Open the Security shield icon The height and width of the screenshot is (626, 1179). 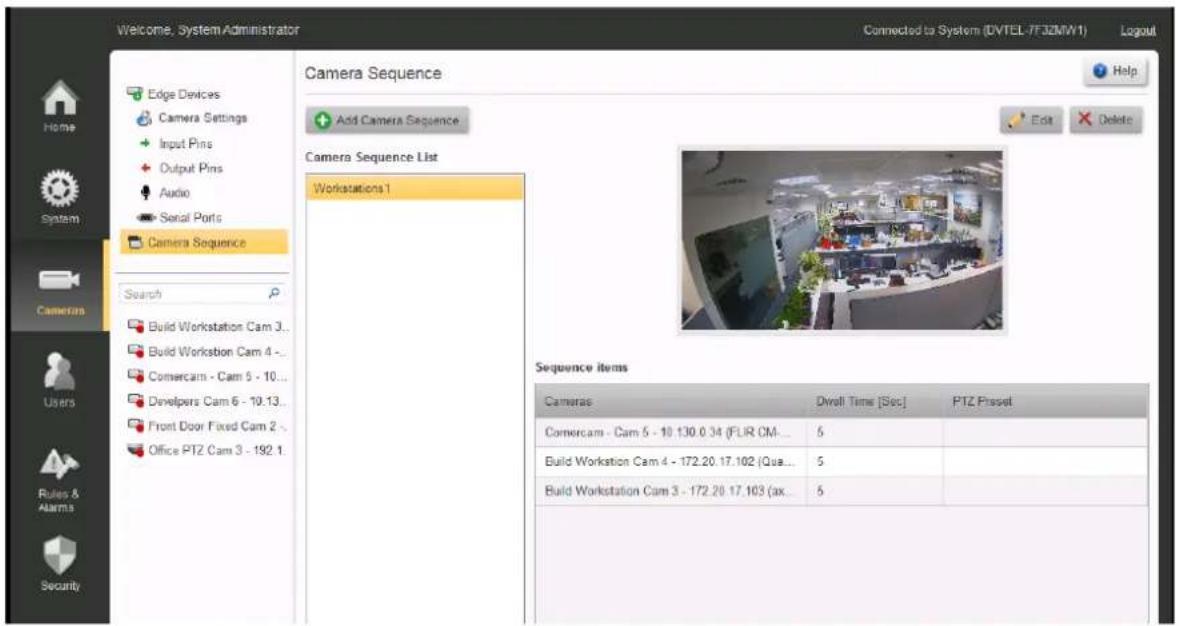[x=58, y=554]
